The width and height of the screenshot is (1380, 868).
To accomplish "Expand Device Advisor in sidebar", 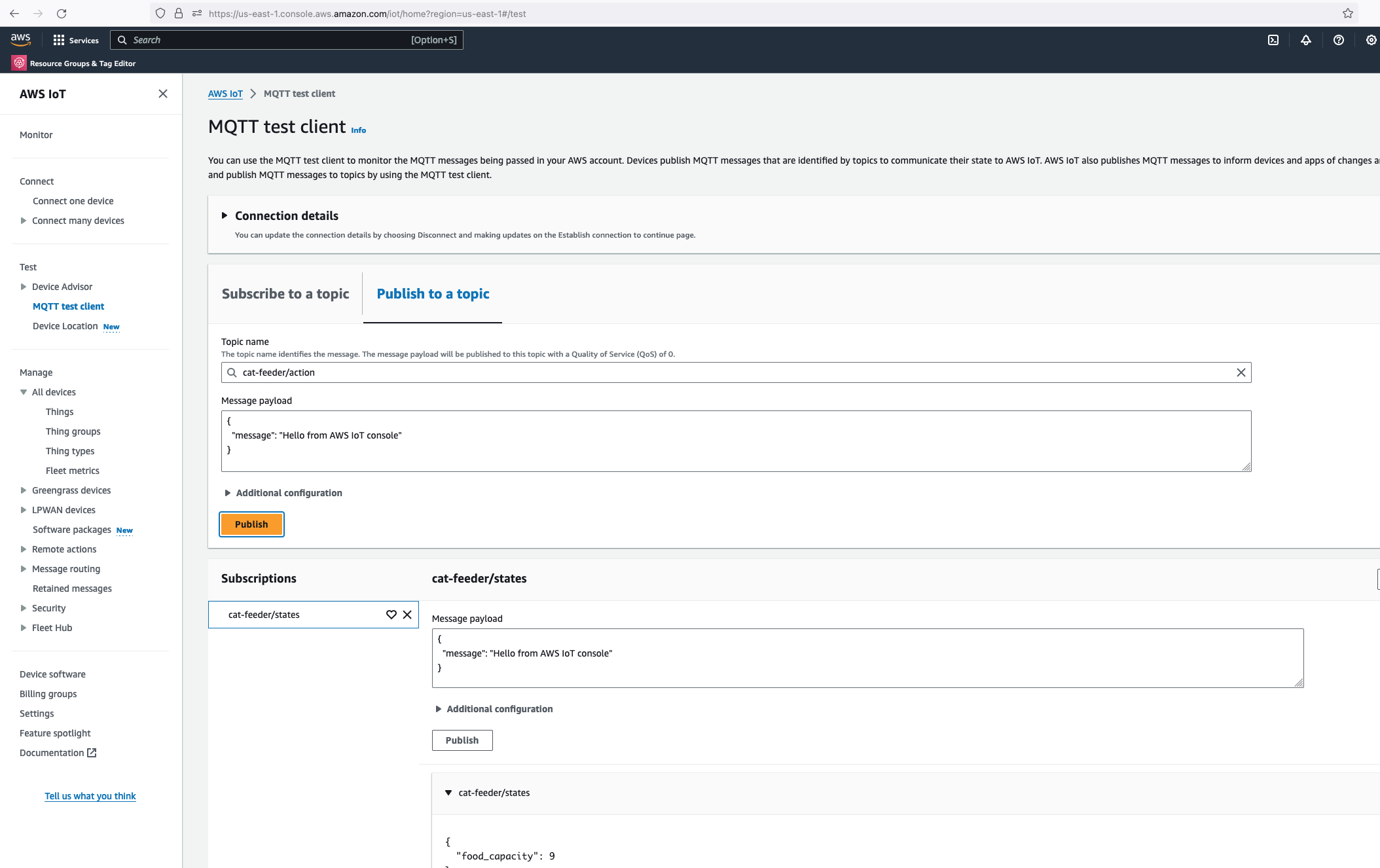I will [x=24, y=287].
